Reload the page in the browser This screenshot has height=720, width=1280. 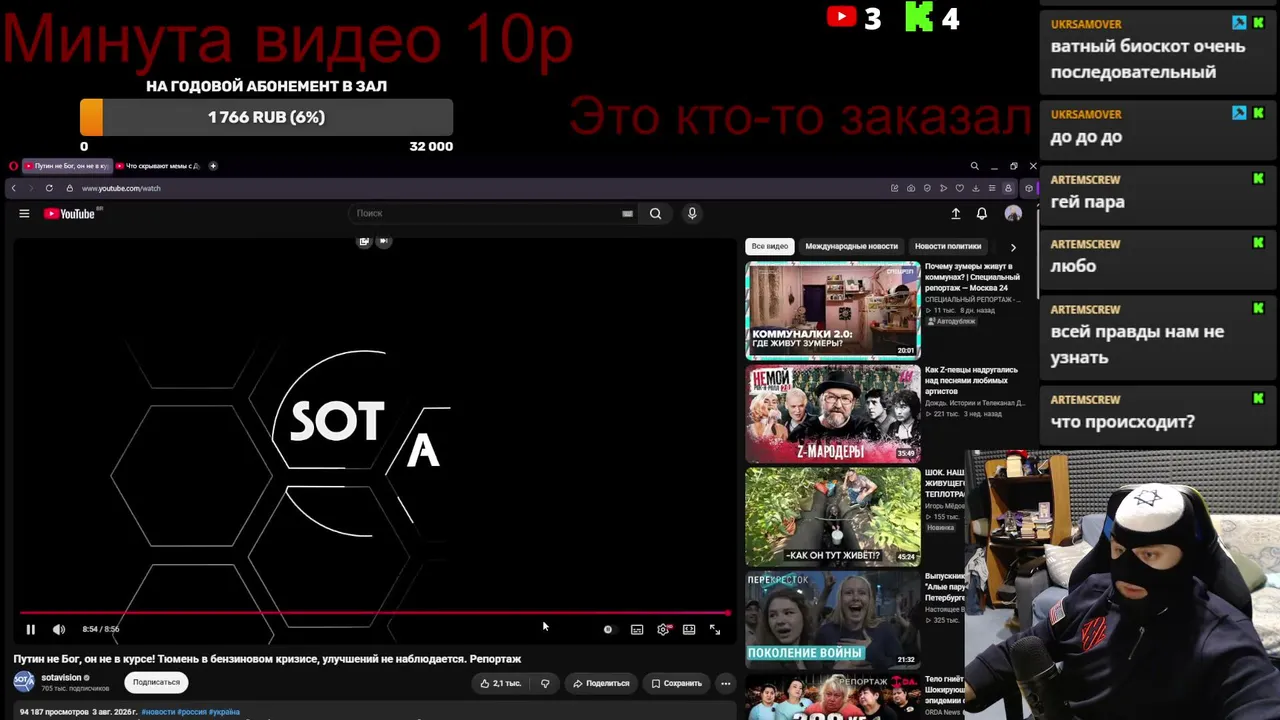click(49, 188)
